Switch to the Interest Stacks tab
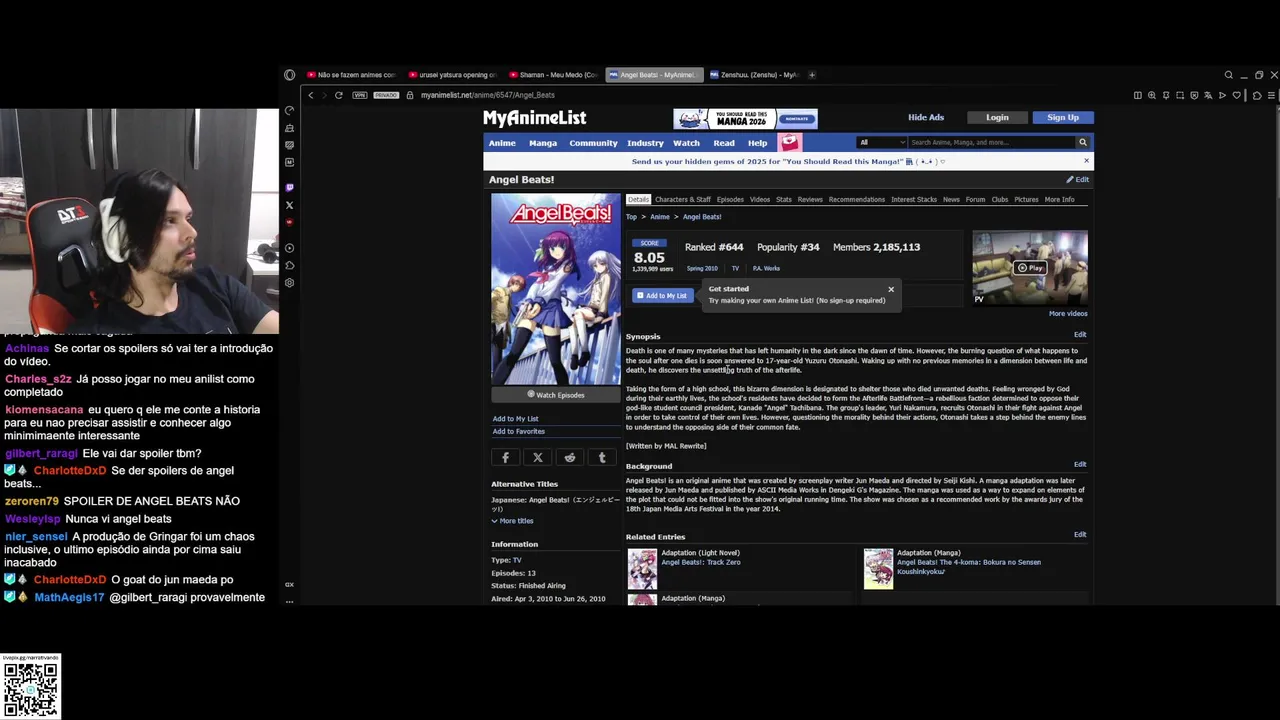Image resolution: width=1280 pixels, height=720 pixels. click(x=914, y=199)
